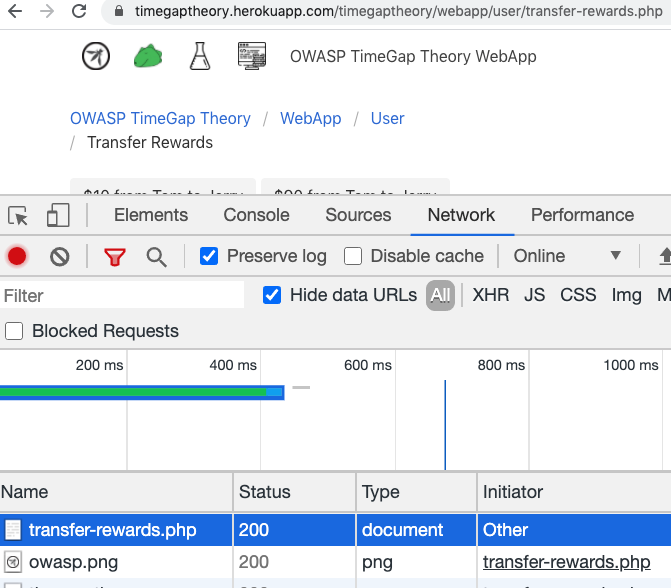Select the page URL in the address bar
The height and width of the screenshot is (588, 671).
coord(398,11)
